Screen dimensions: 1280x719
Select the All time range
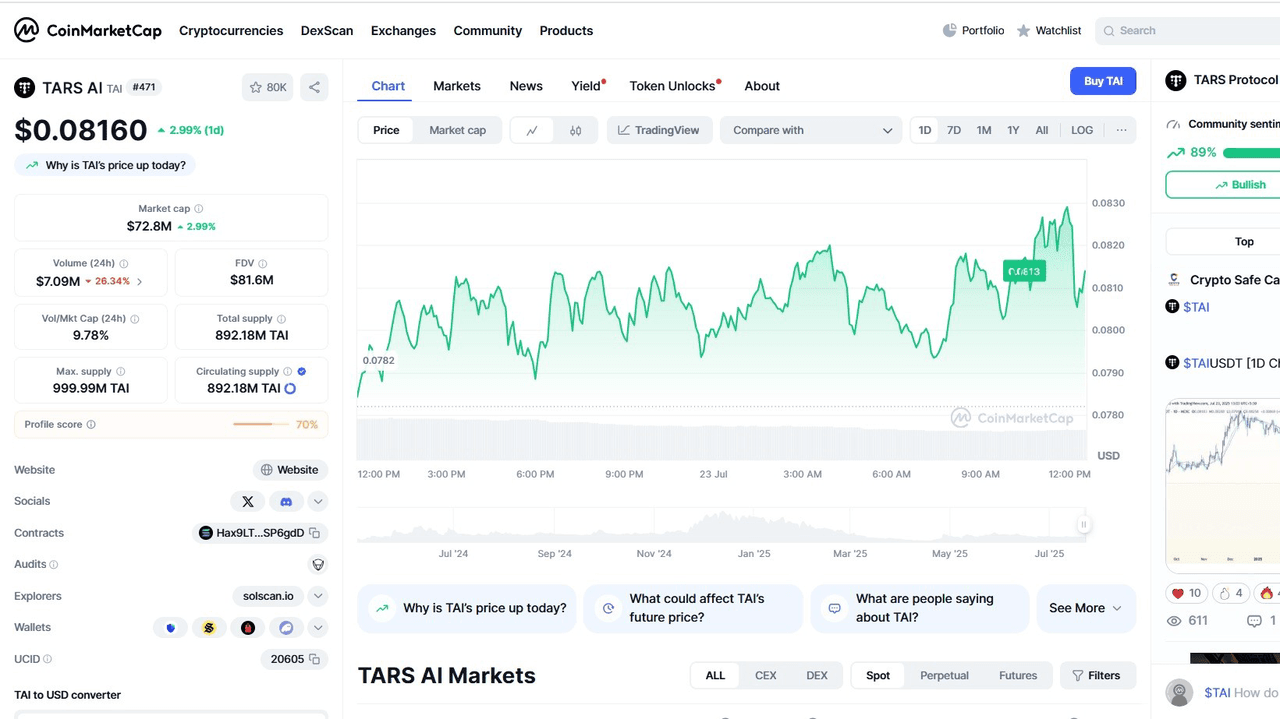(1042, 130)
